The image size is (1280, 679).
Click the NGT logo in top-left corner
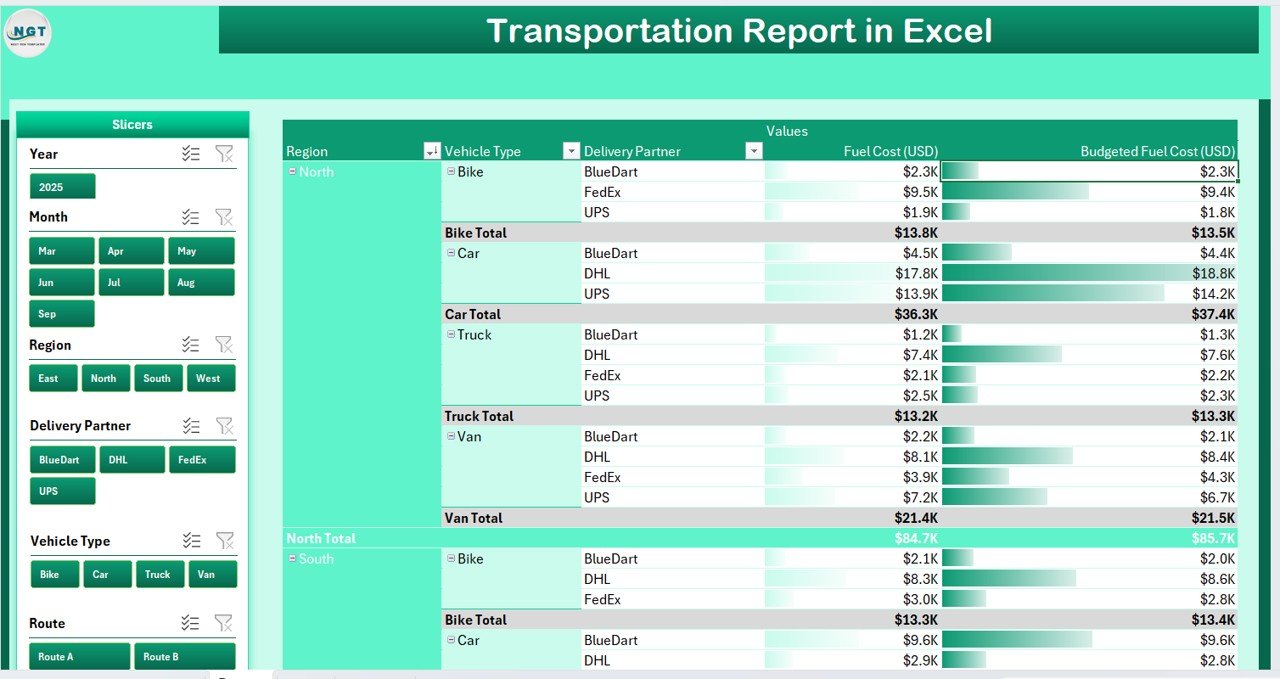(27, 33)
